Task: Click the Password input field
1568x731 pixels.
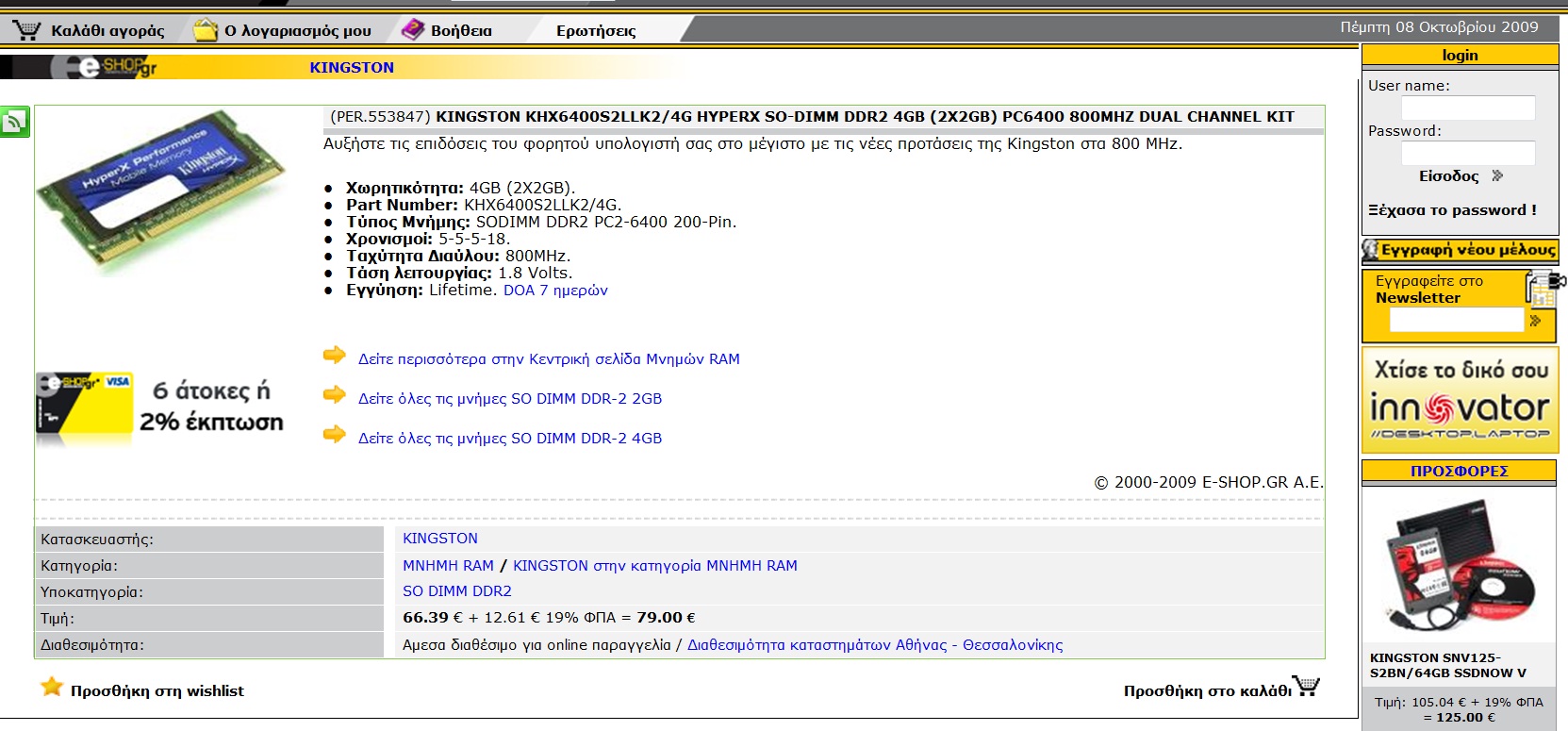Action: pyautogui.click(x=1468, y=153)
